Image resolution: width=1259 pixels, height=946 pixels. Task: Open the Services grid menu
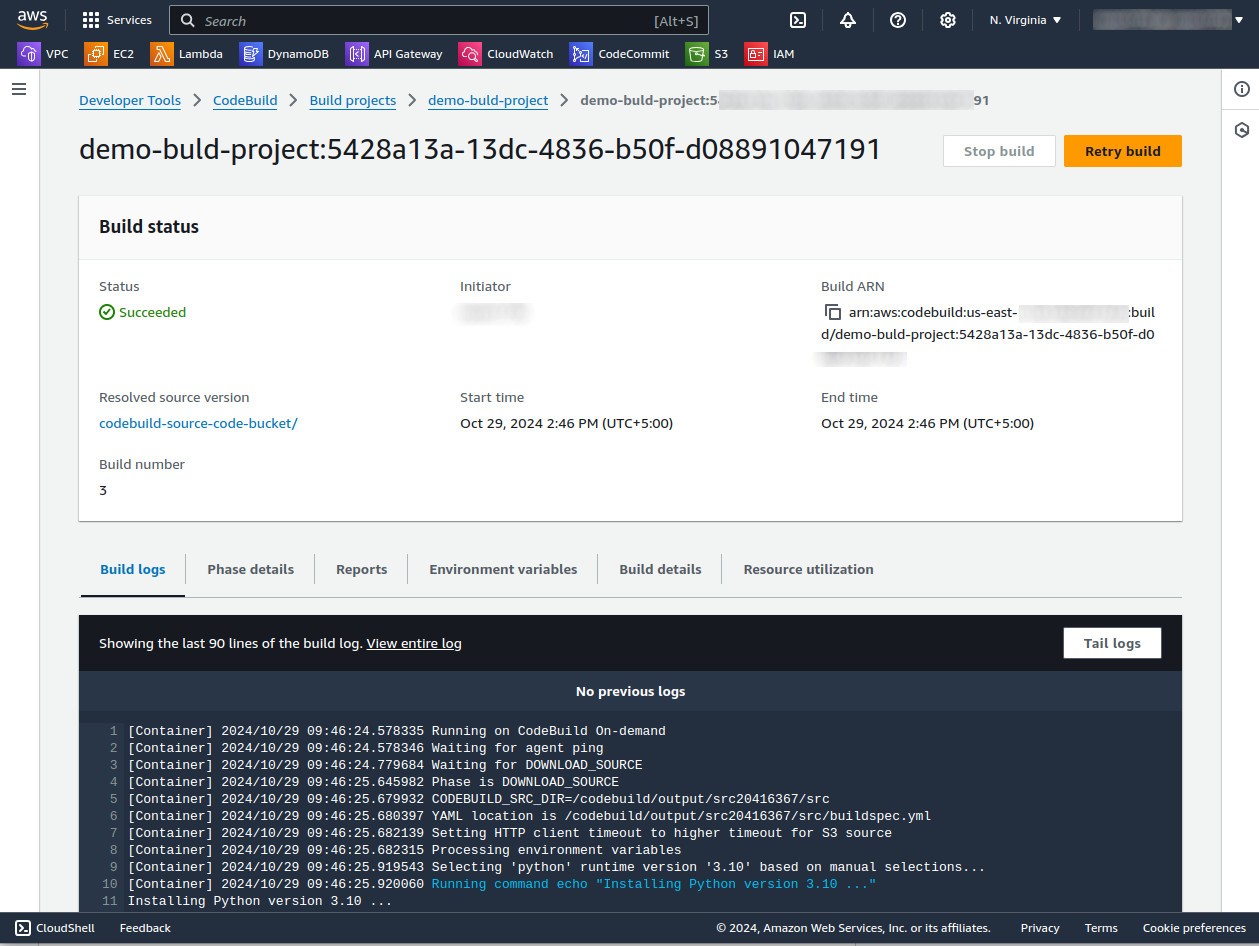click(117, 20)
